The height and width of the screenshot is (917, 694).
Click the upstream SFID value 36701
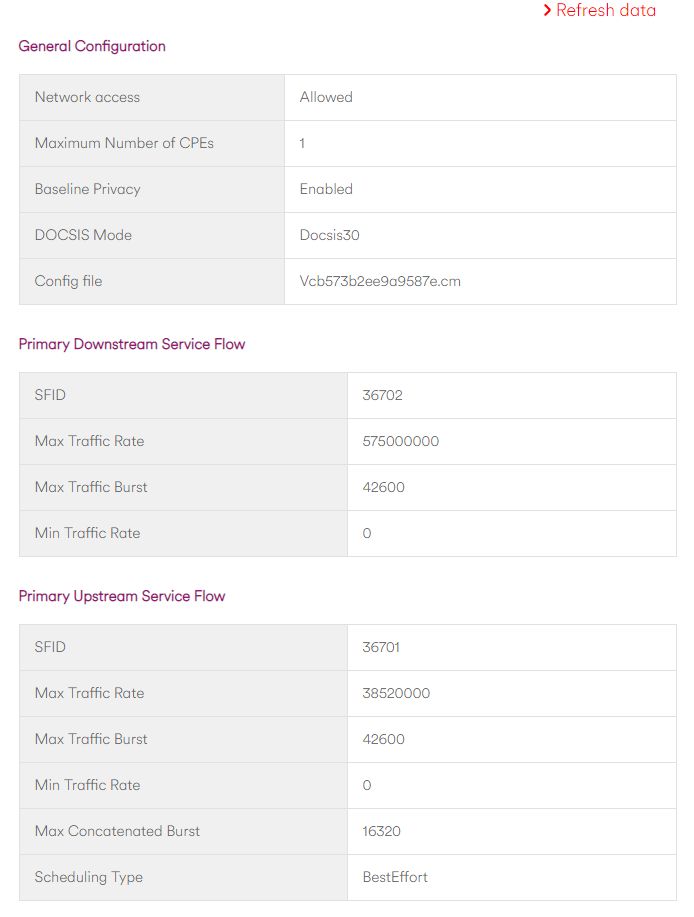[x=381, y=647]
